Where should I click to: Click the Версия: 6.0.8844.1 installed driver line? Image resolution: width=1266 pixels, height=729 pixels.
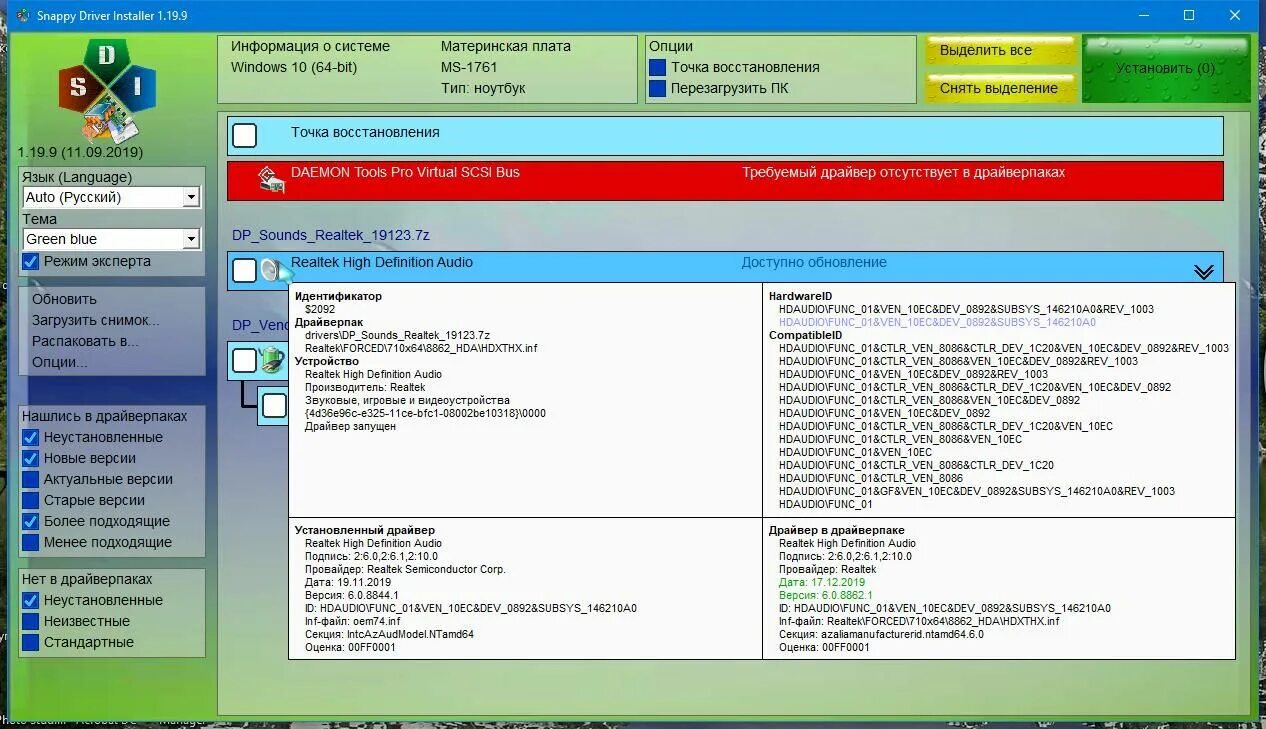[x=351, y=595]
